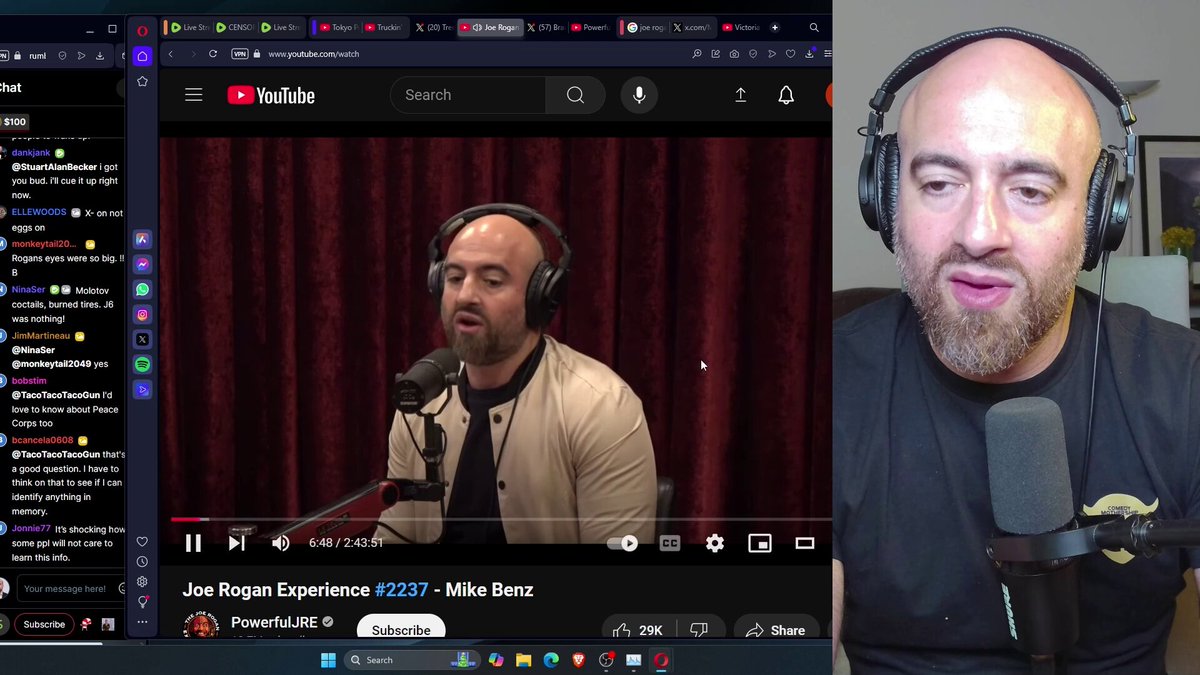
Task: Open Windows Start menu
Action: click(x=328, y=660)
